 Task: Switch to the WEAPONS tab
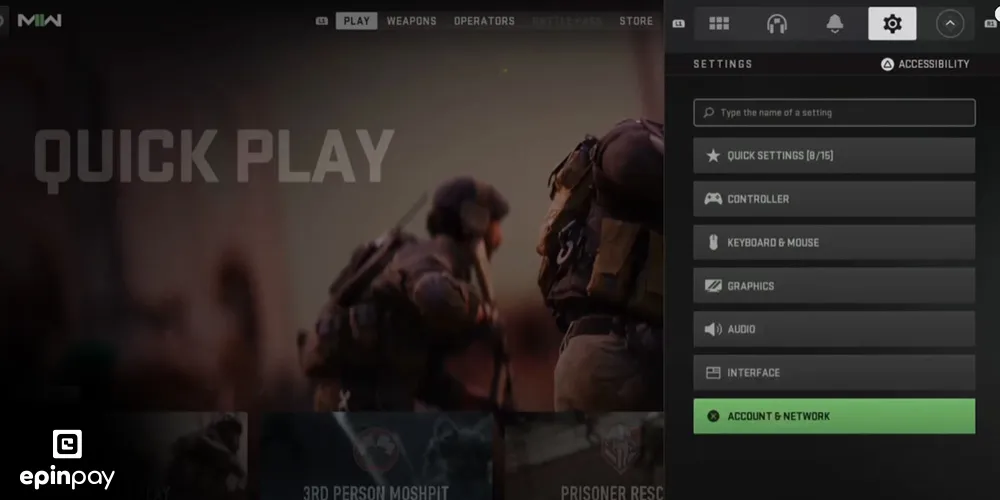coord(411,21)
